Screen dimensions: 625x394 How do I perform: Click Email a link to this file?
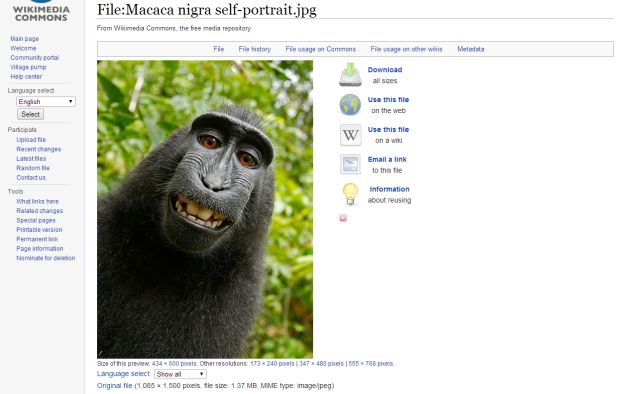tap(387, 160)
